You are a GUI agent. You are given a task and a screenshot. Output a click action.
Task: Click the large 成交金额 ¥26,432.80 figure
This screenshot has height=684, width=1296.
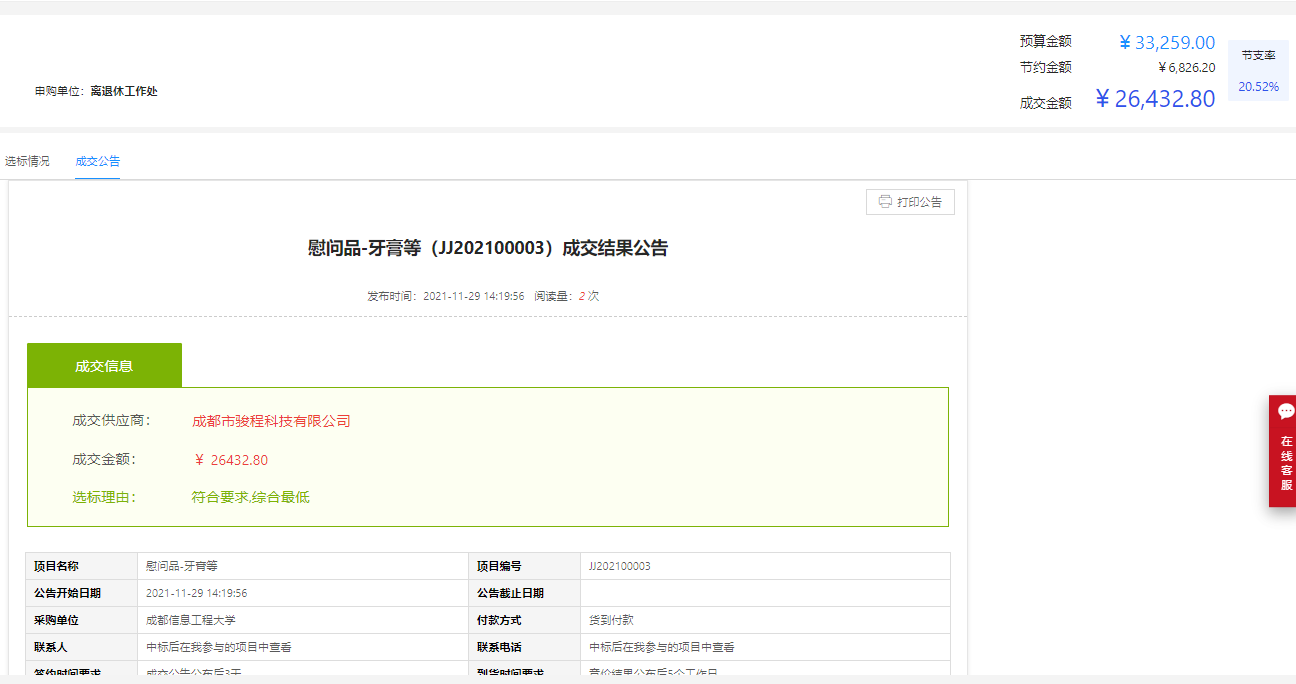click(x=1155, y=99)
